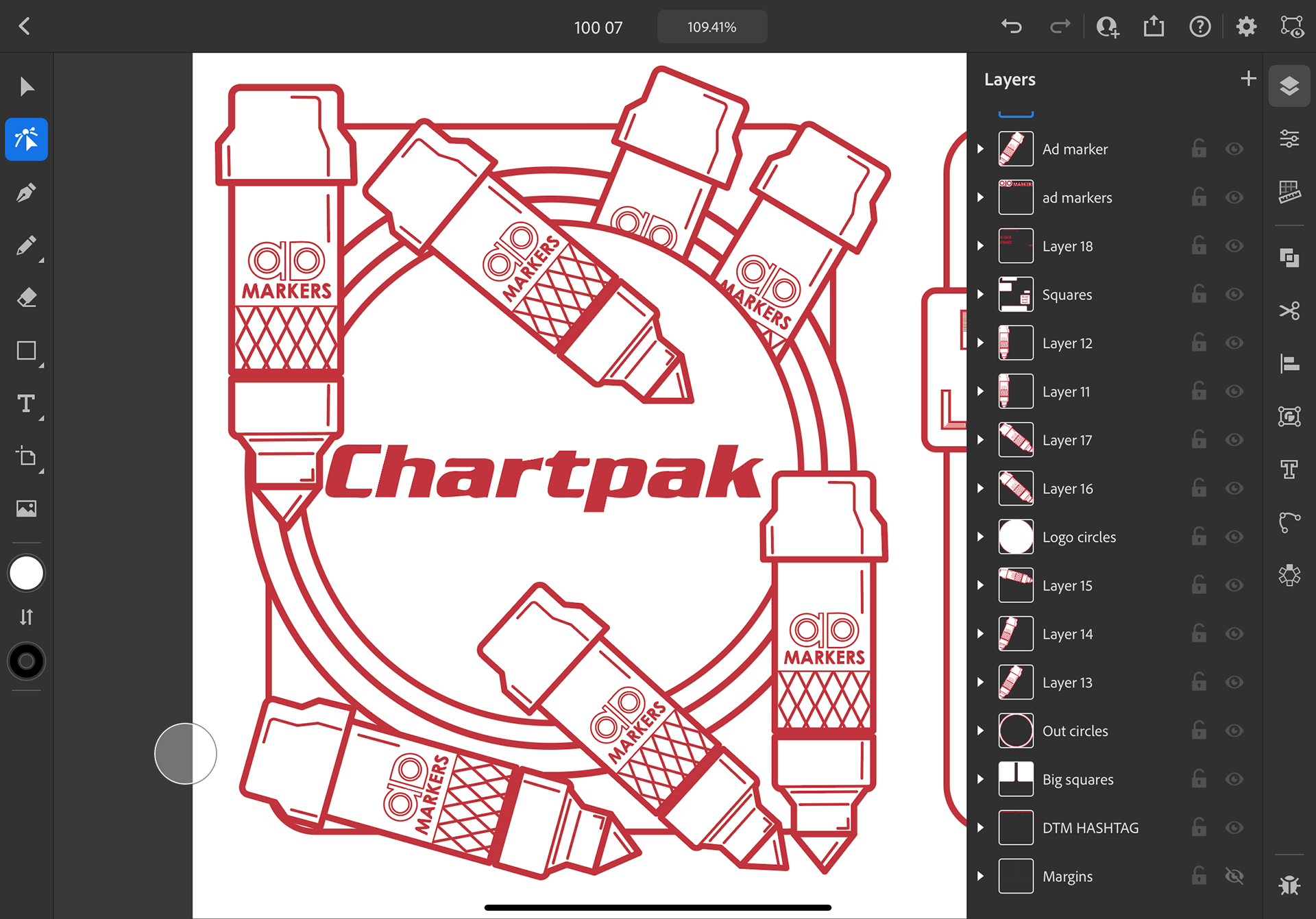Hide the Logo circles layer
The image size is (1316, 919).
1234,537
